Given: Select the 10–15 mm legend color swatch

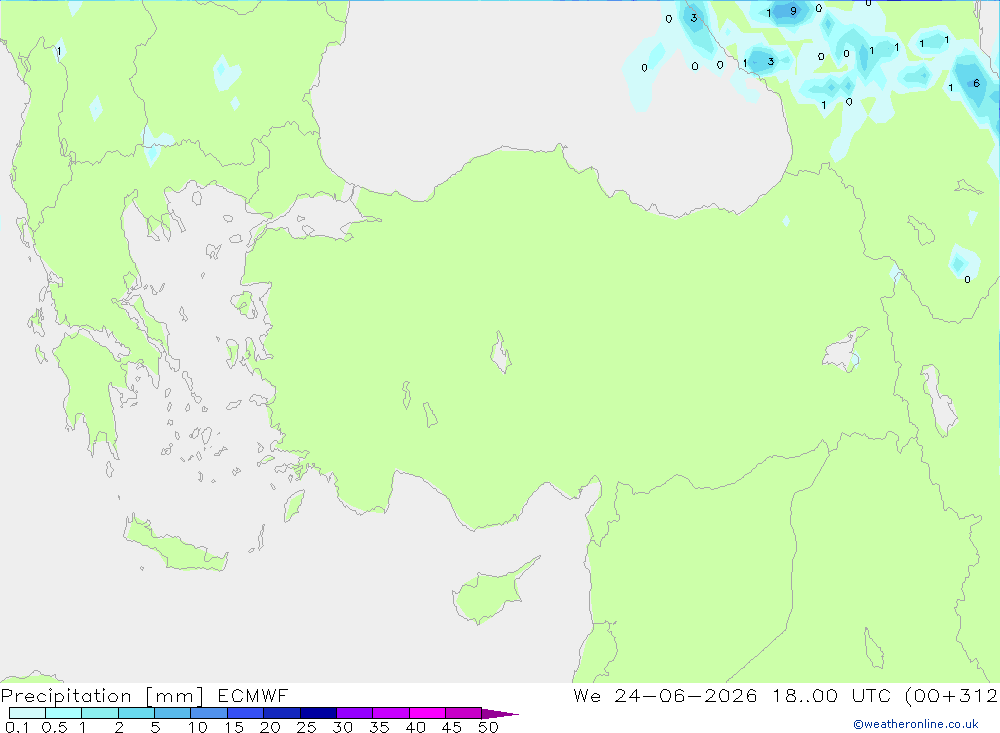Looking at the screenshot, I should coord(209,713).
